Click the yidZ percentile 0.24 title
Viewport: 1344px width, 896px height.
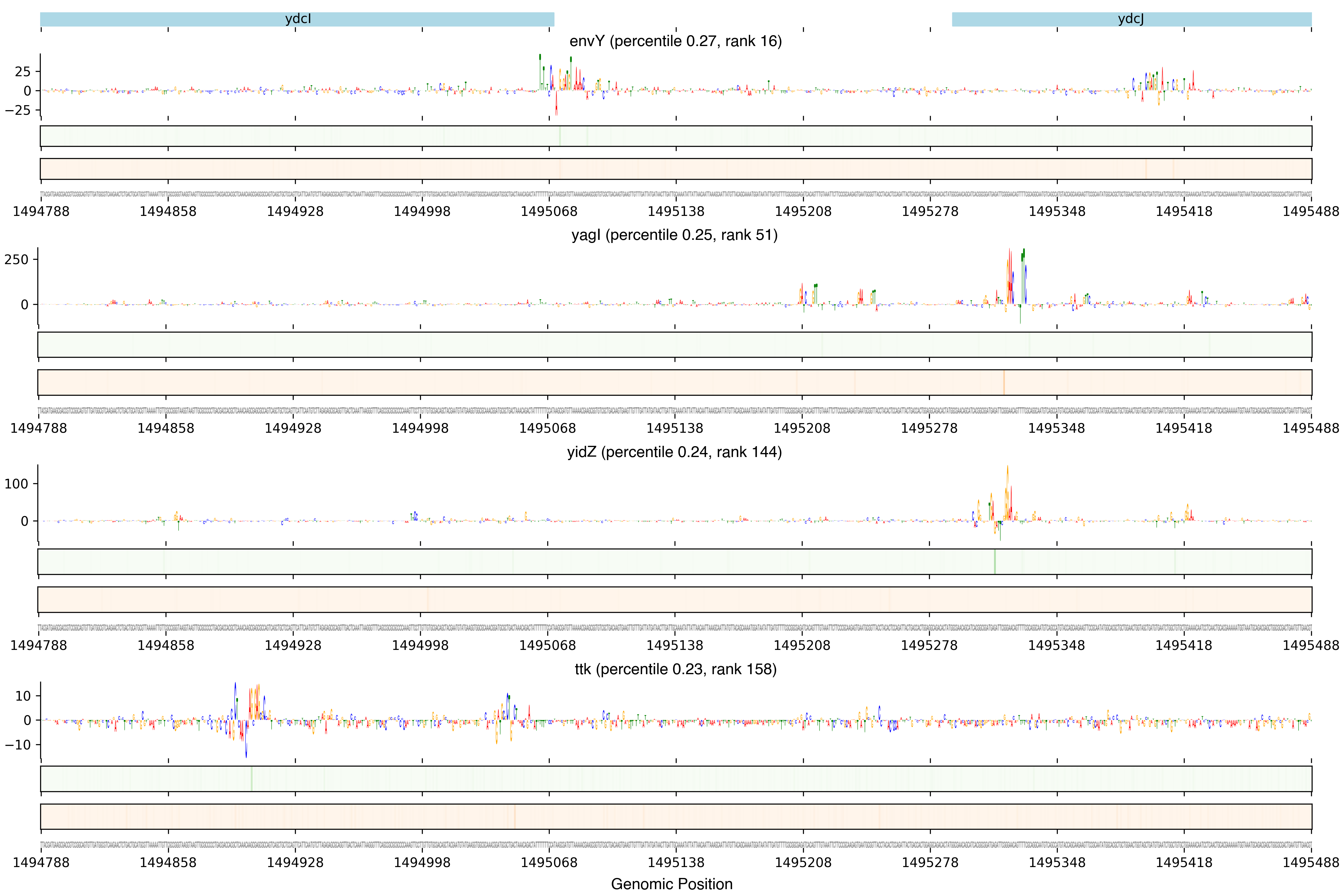click(674, 452)
